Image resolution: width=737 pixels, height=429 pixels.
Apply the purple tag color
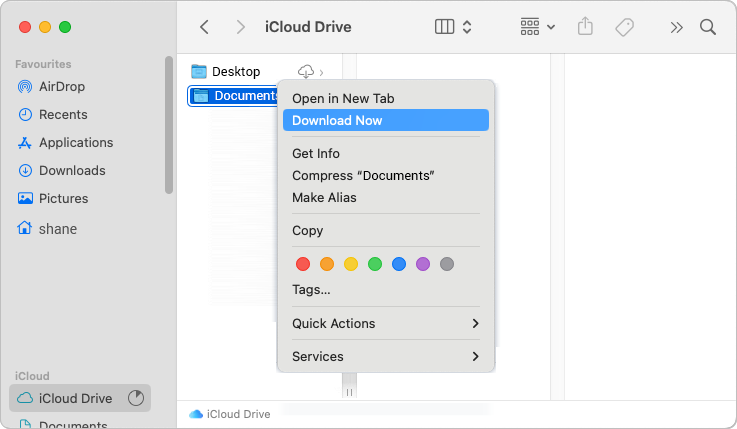pos(423,264)
